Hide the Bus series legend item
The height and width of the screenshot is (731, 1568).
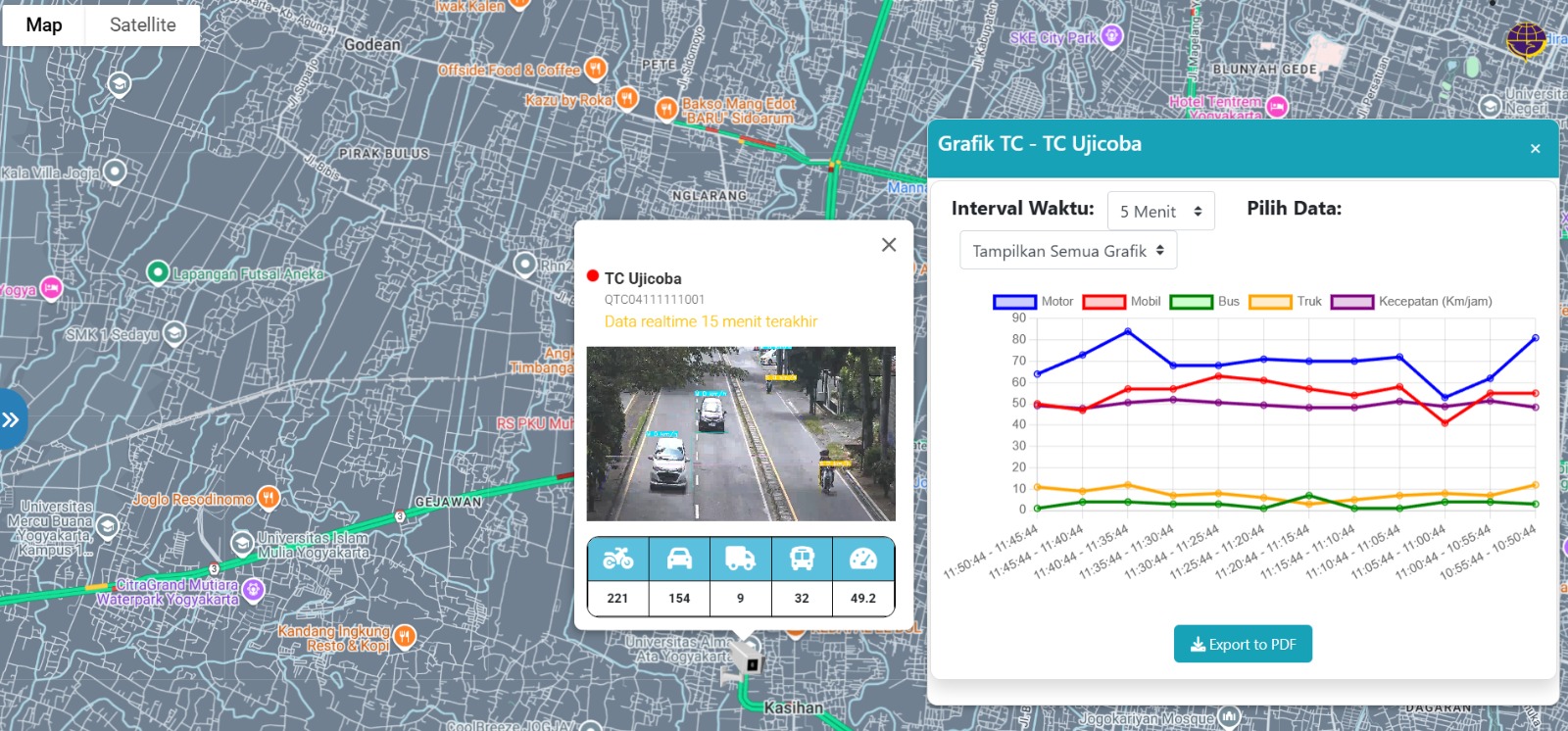click(x=1192, y=302)
